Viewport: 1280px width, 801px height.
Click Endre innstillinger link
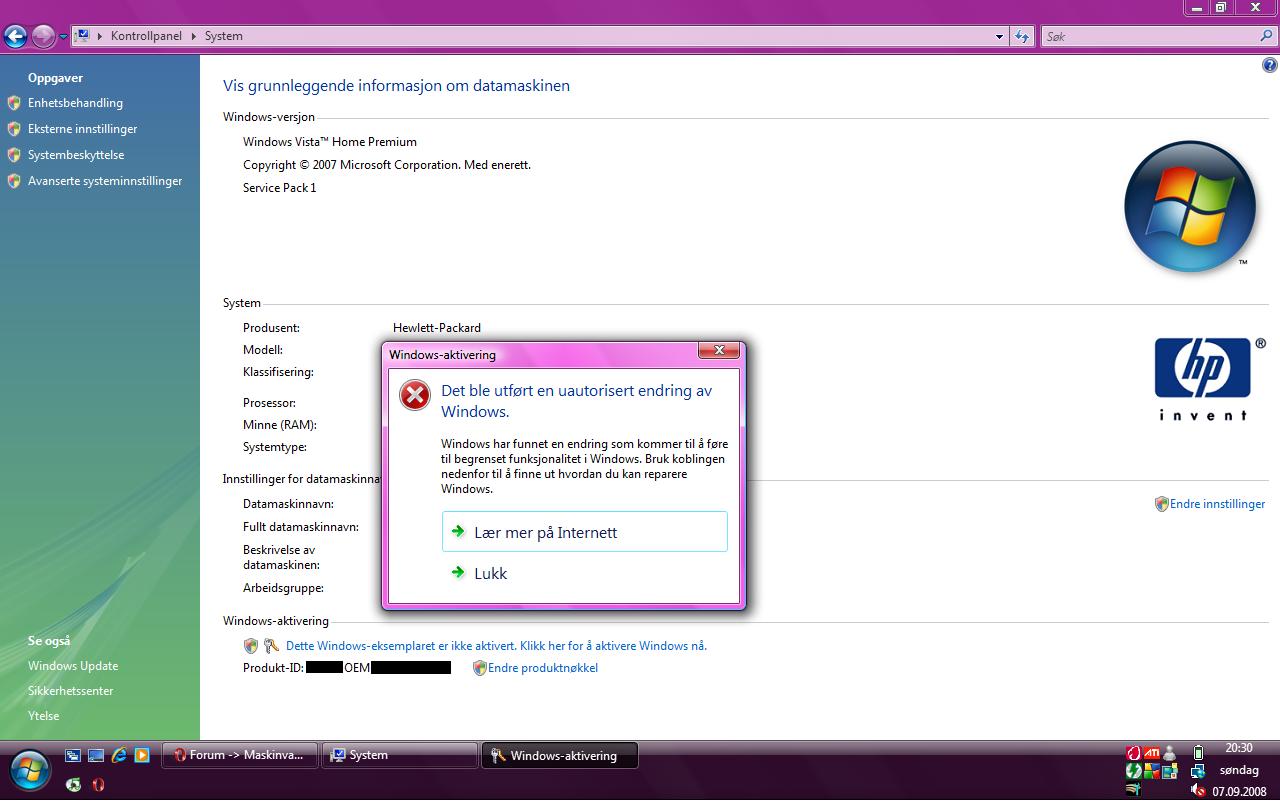pyautogui.click(x=1217, y=504)
